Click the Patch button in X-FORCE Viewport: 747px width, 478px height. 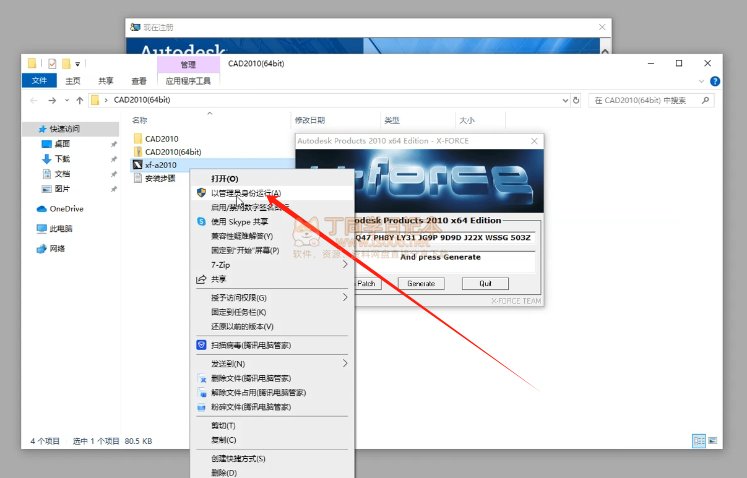[x=367, y=283]
